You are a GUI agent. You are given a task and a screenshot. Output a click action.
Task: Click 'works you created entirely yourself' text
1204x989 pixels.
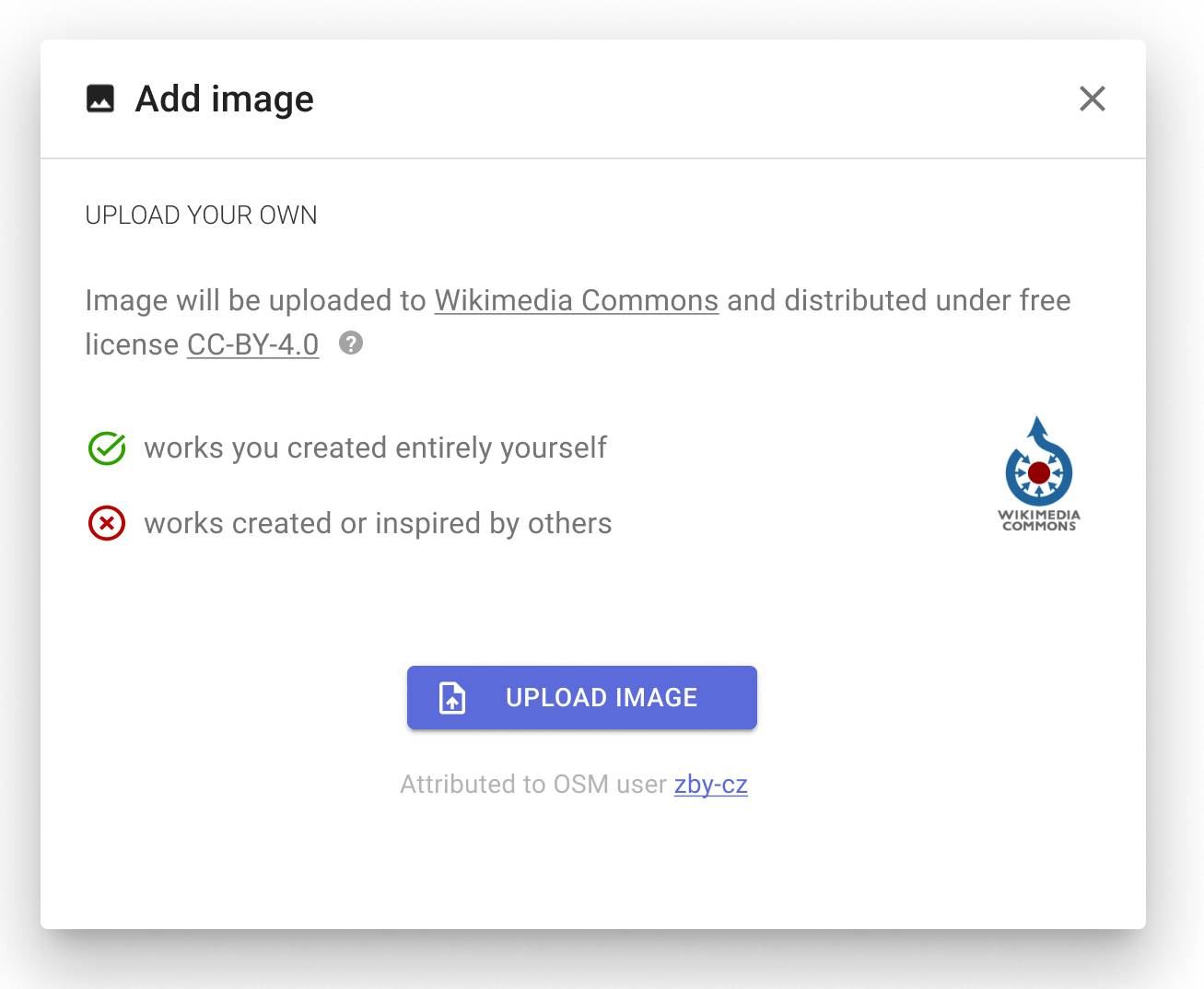[x=376, y=448]
